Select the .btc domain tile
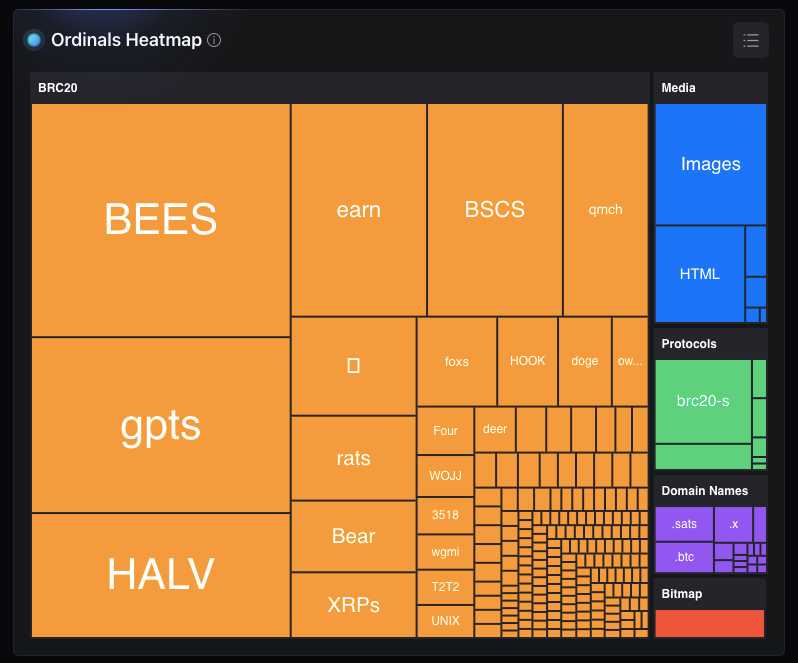Viewport: 798px width, 663px height. pyautogui.click(x=684, y=557)
